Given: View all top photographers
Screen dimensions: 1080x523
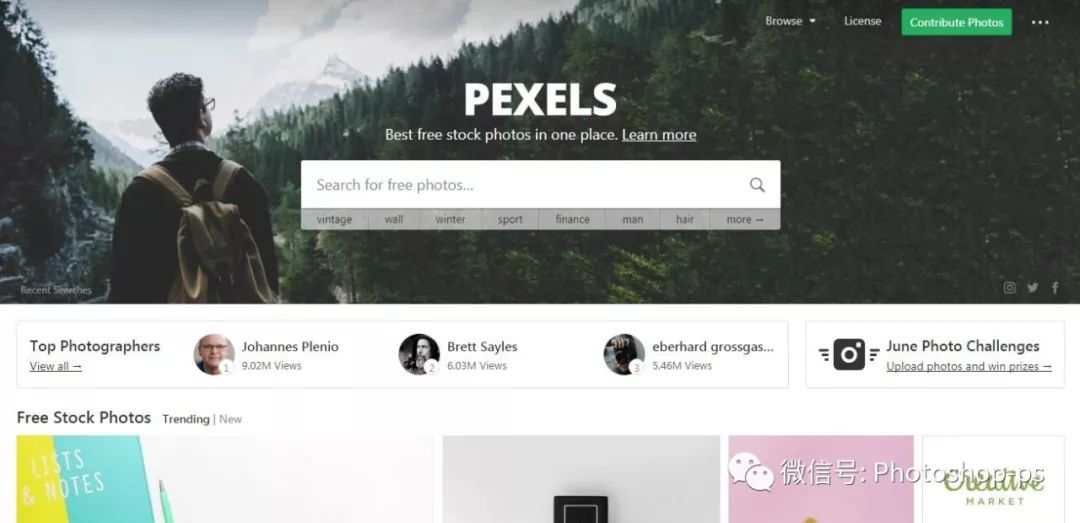Looking at the screenshot, I should (x=55, y=367).
